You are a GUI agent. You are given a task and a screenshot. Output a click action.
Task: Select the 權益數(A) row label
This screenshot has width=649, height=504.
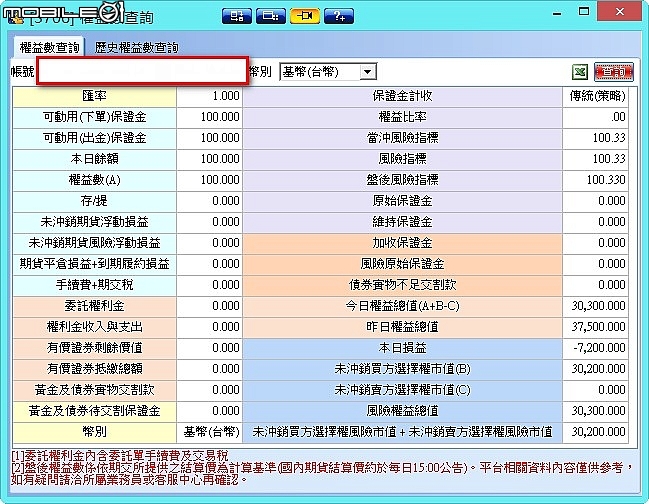tap(95, 180)
